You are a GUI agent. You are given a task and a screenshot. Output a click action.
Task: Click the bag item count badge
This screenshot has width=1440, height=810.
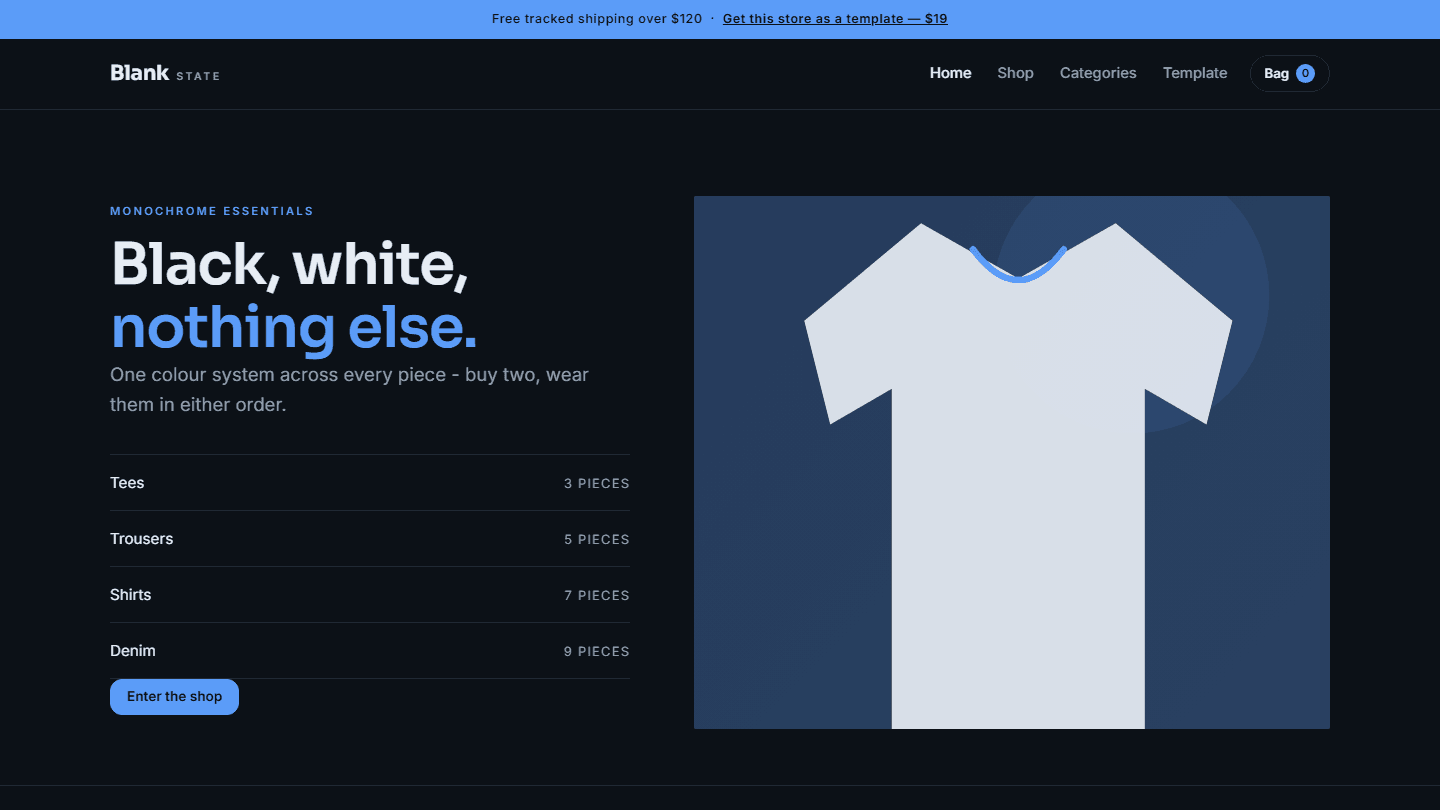[1305, 73]
